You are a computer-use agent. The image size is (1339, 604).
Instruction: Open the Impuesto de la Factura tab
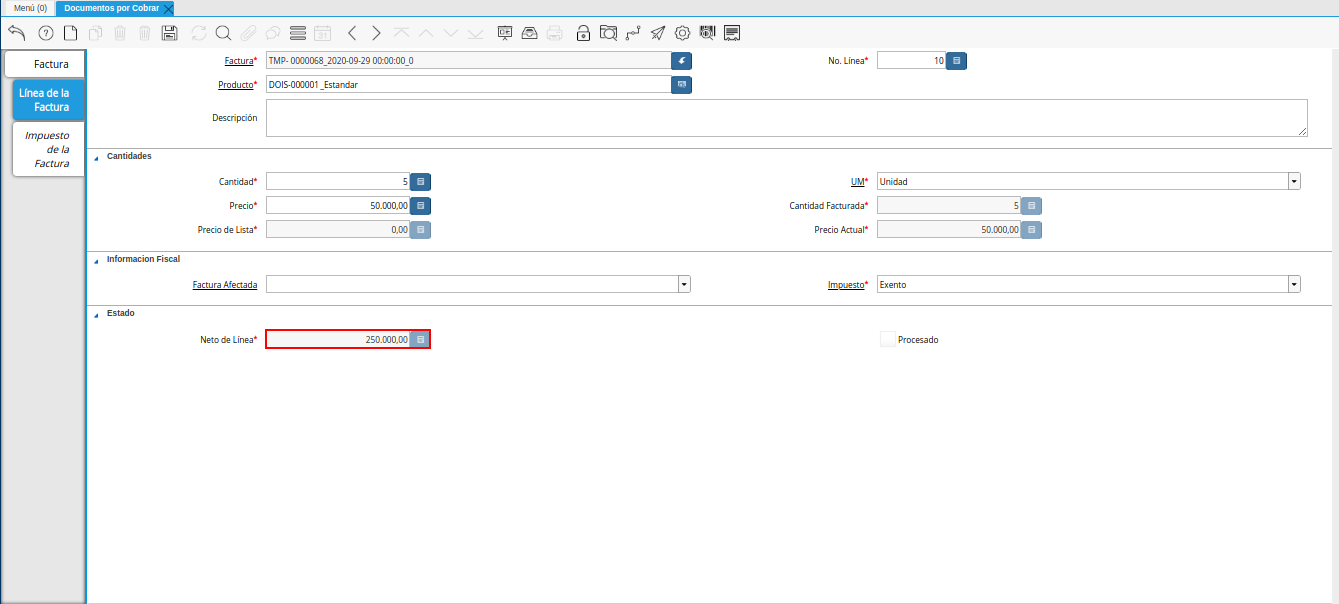tap(48, 149)
